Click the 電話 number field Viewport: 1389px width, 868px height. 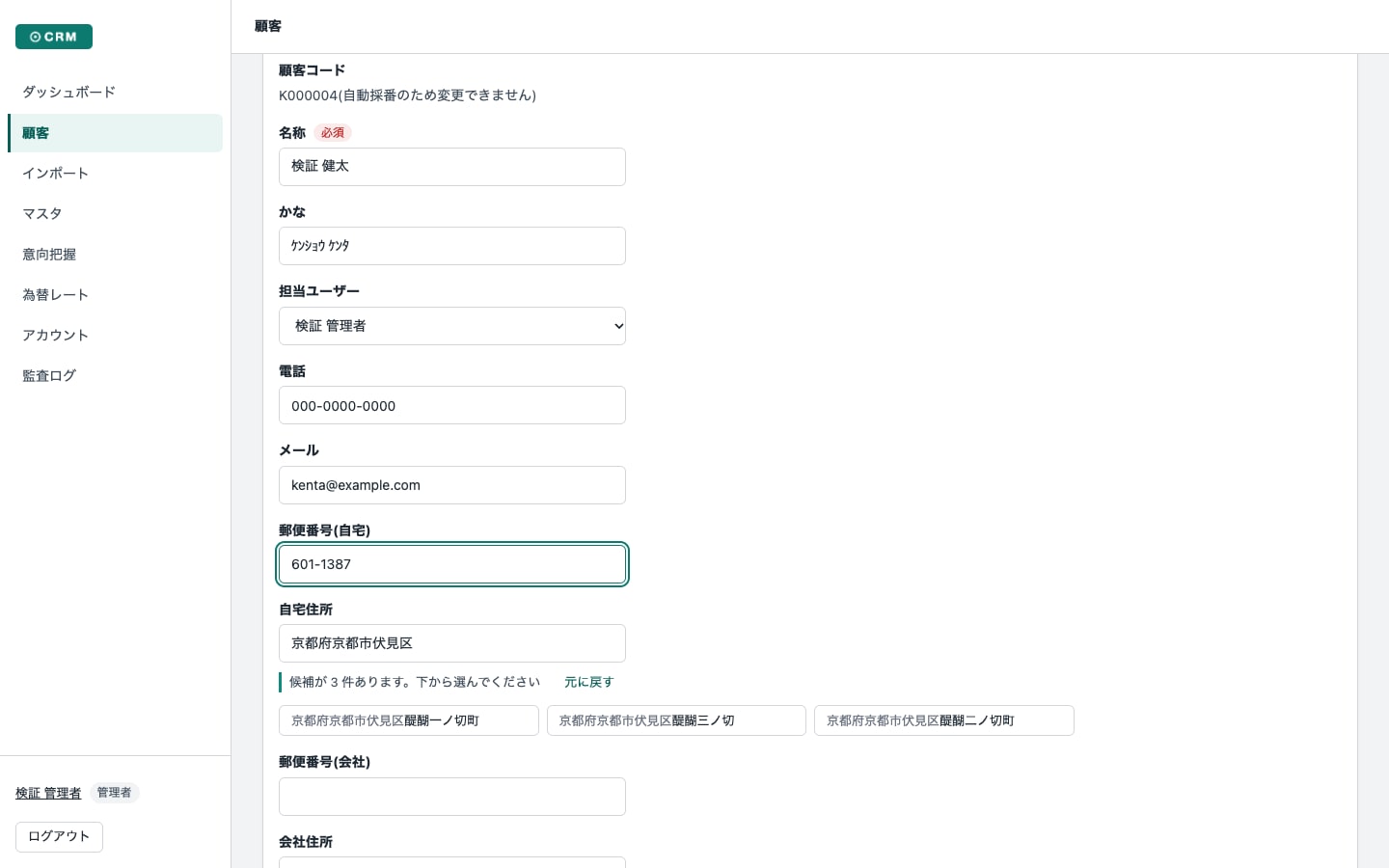452,405
